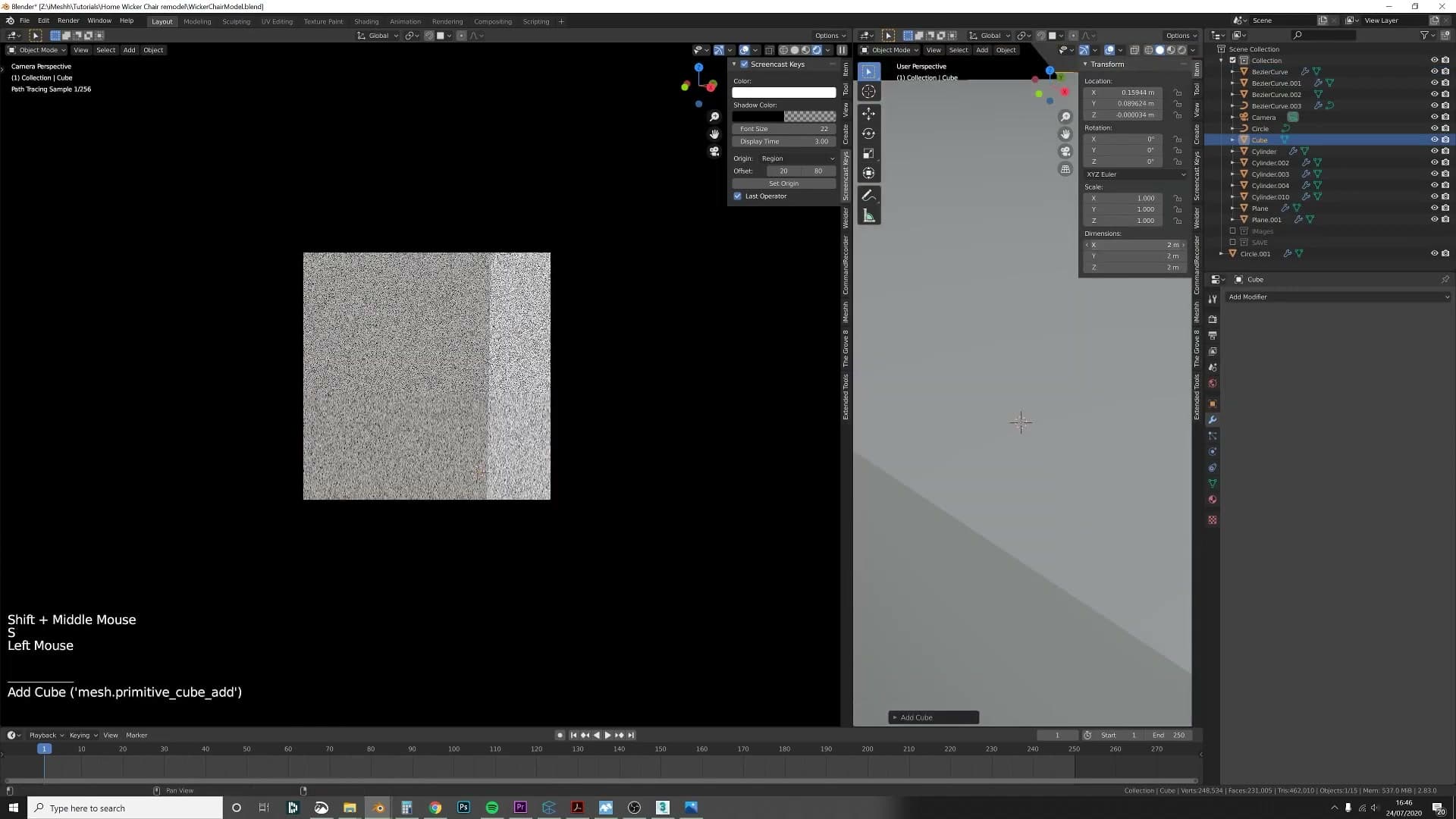This screenshot has height=819, width=1456.
Task: Open right viewport Object Mode dropdown
Action: click(889, 50)
